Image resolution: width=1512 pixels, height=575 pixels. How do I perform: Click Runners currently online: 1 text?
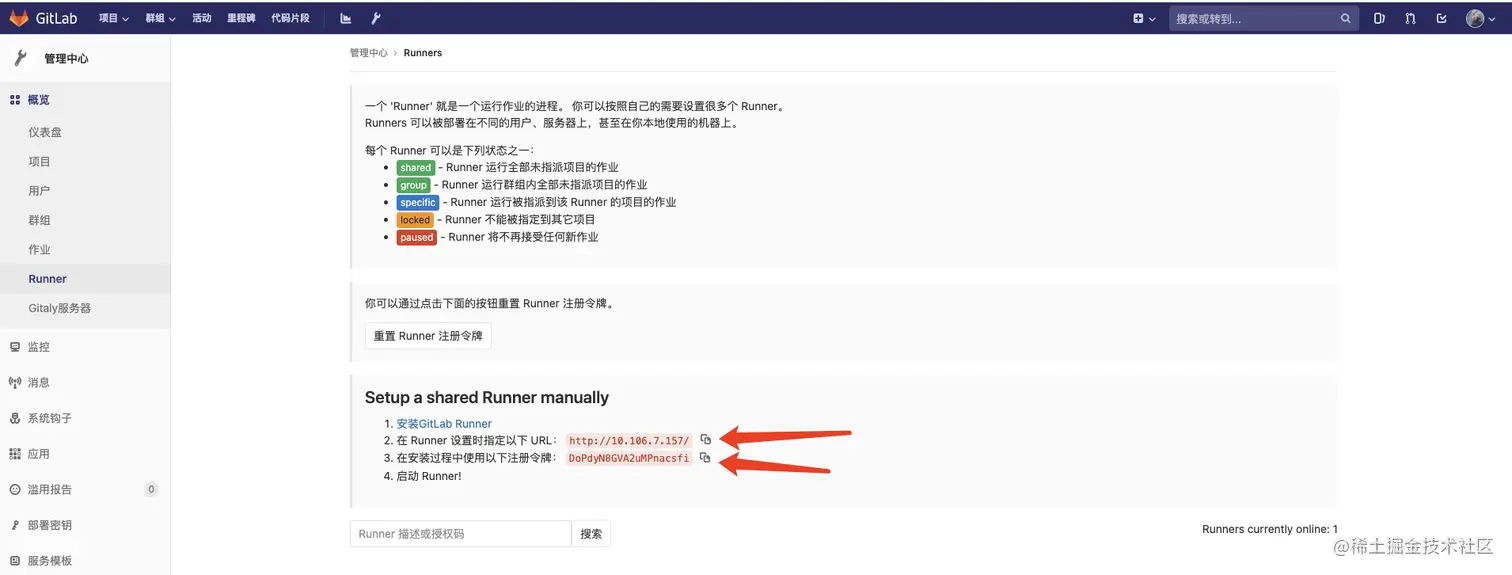pyautogui.click(x=1269, y=529)
